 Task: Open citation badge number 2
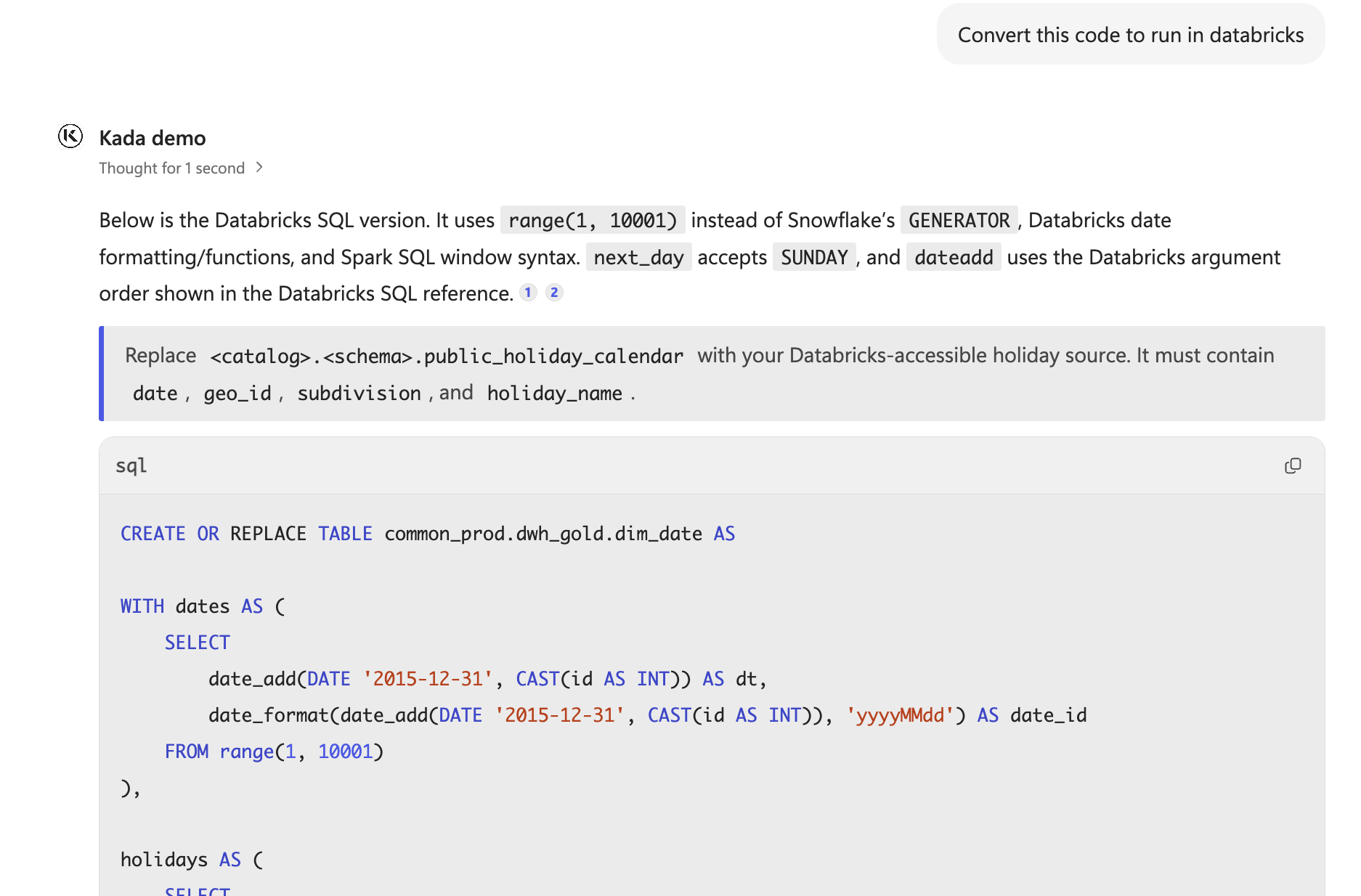554,293
